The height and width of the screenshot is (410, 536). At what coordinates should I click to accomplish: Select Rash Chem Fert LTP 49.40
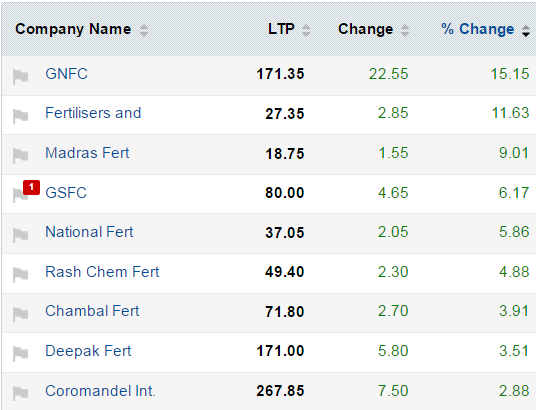click(285, 272)
